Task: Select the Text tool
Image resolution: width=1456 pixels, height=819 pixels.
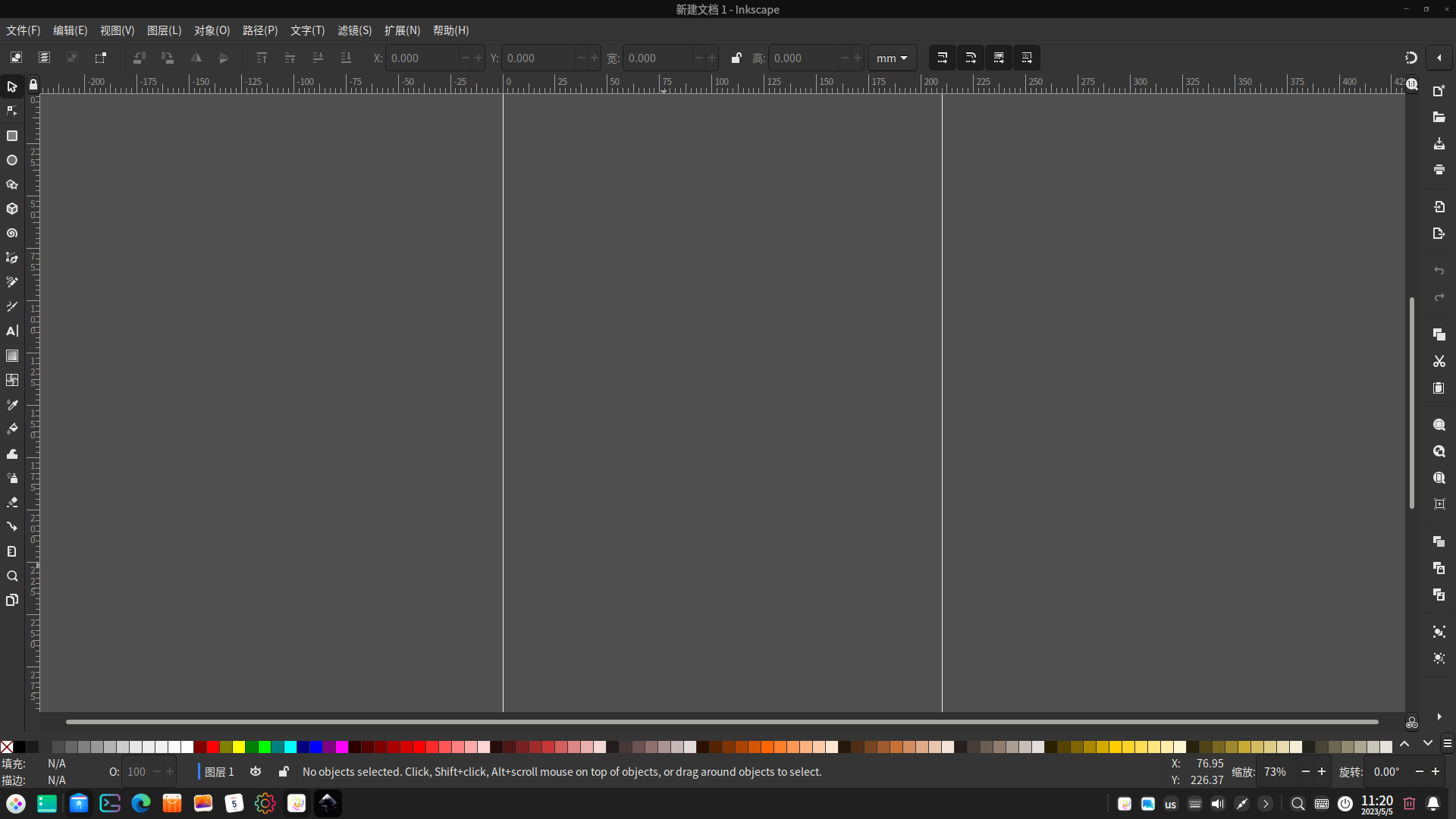Action: 12,331
